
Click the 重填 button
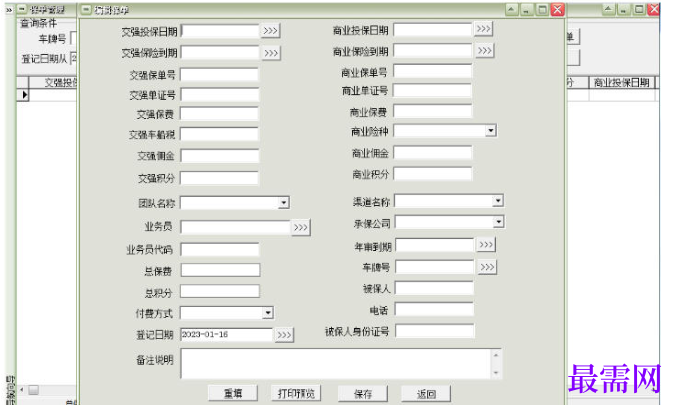(x=233, y=394)
